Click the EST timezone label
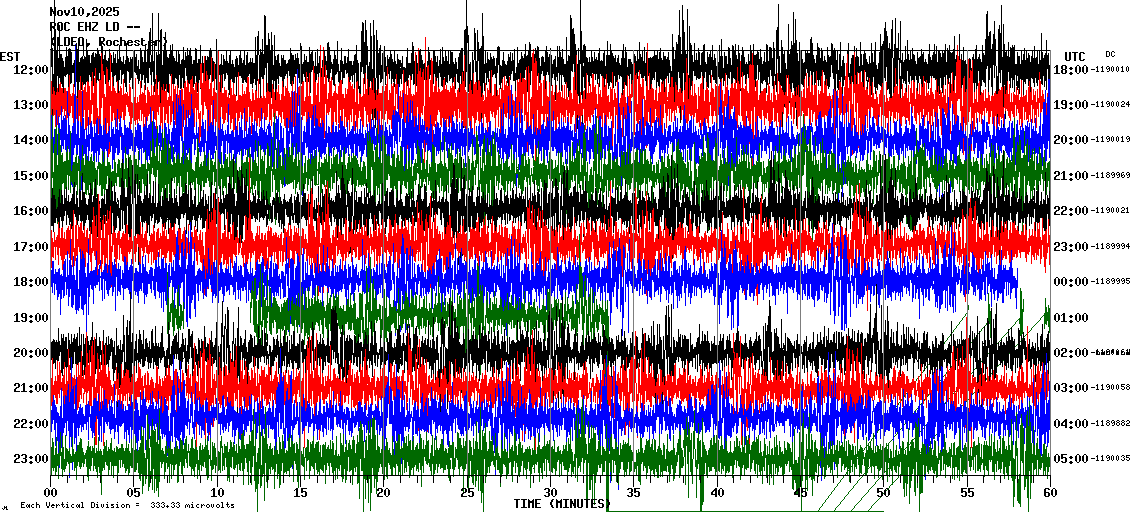The width and height of the screenshot is (1130, 519). 10,56
